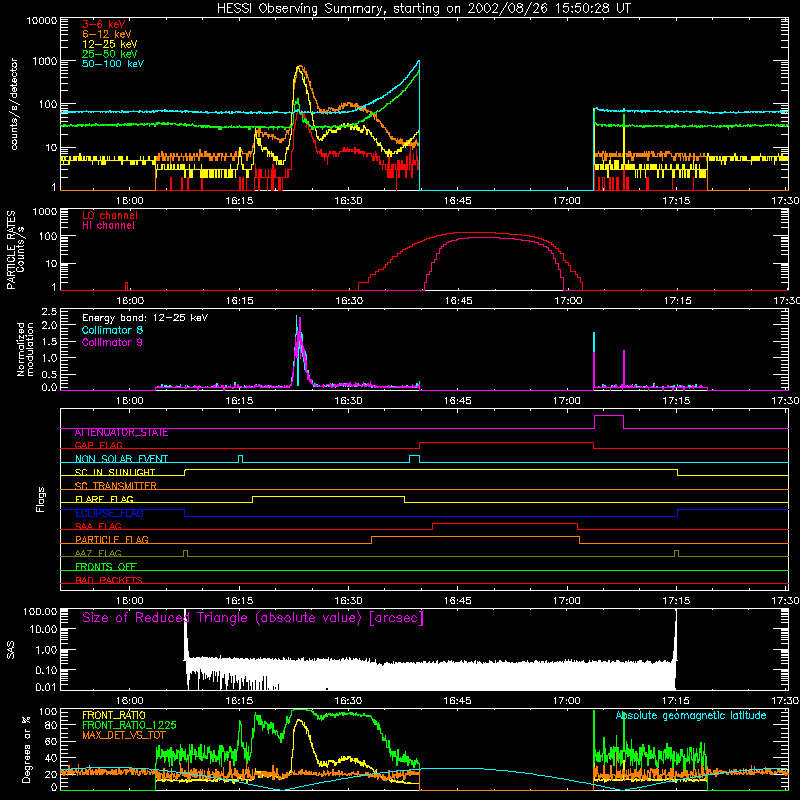Select the NON_SOLAR_EVENT flag label
Viewport: 800px width, 800px height.
(121, 459)
